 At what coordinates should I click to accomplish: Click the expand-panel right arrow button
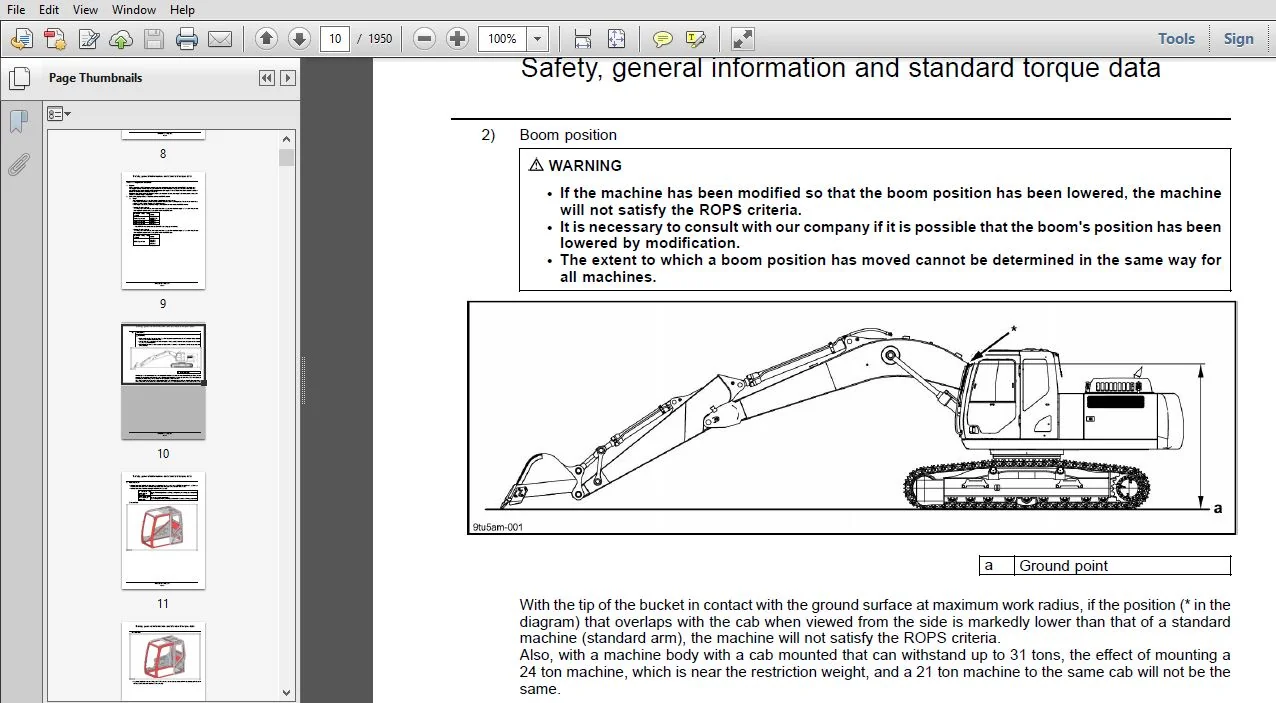point(288,78)
